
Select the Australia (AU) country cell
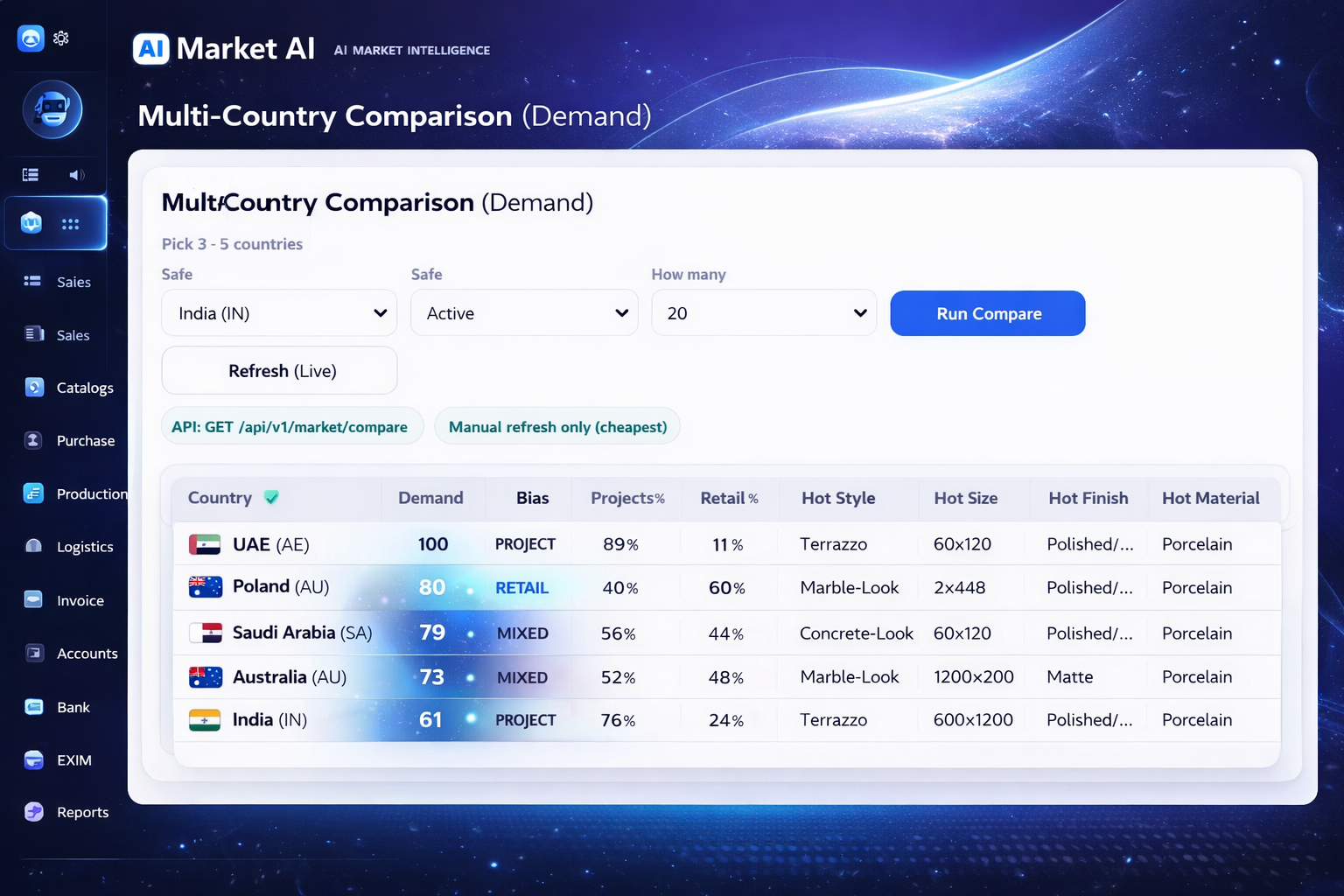click(290, 676)
